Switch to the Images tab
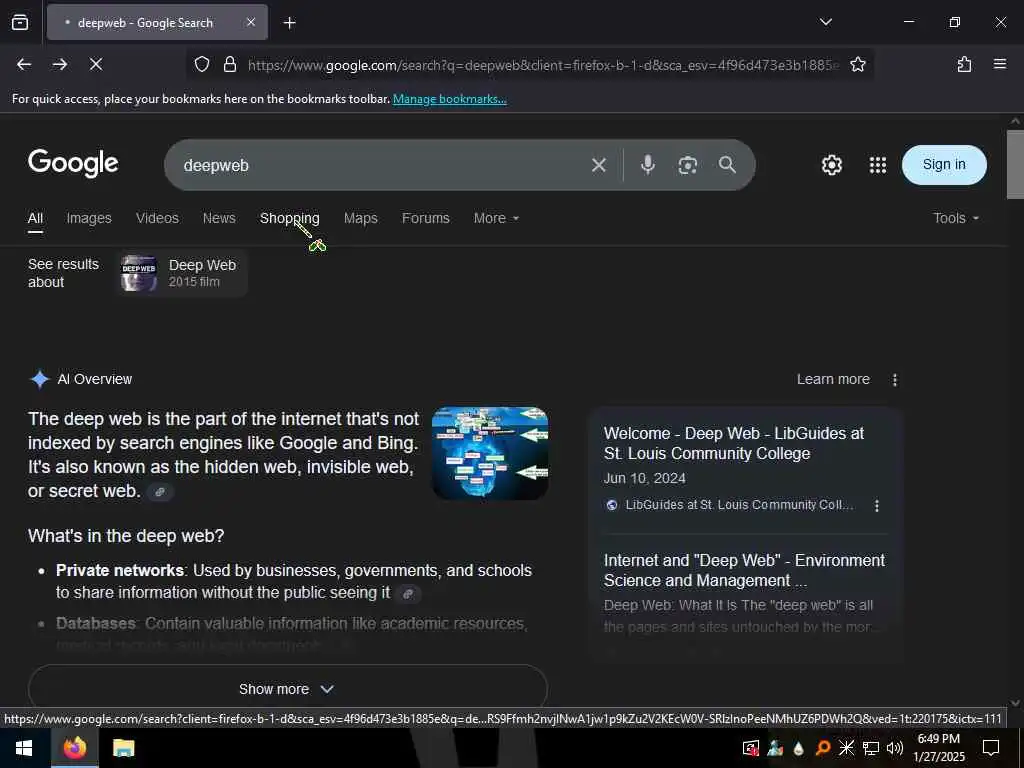 click(x=89, y=218)
